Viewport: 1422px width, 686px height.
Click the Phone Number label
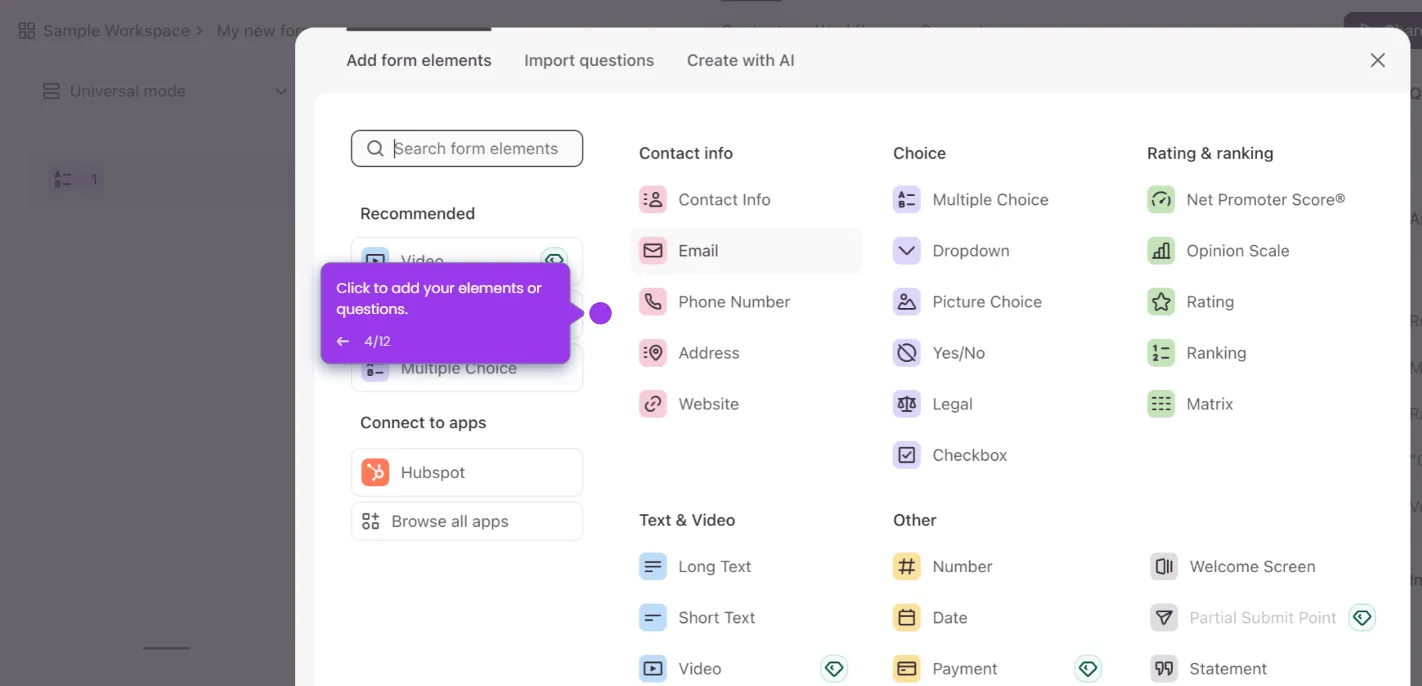point(734,301)
